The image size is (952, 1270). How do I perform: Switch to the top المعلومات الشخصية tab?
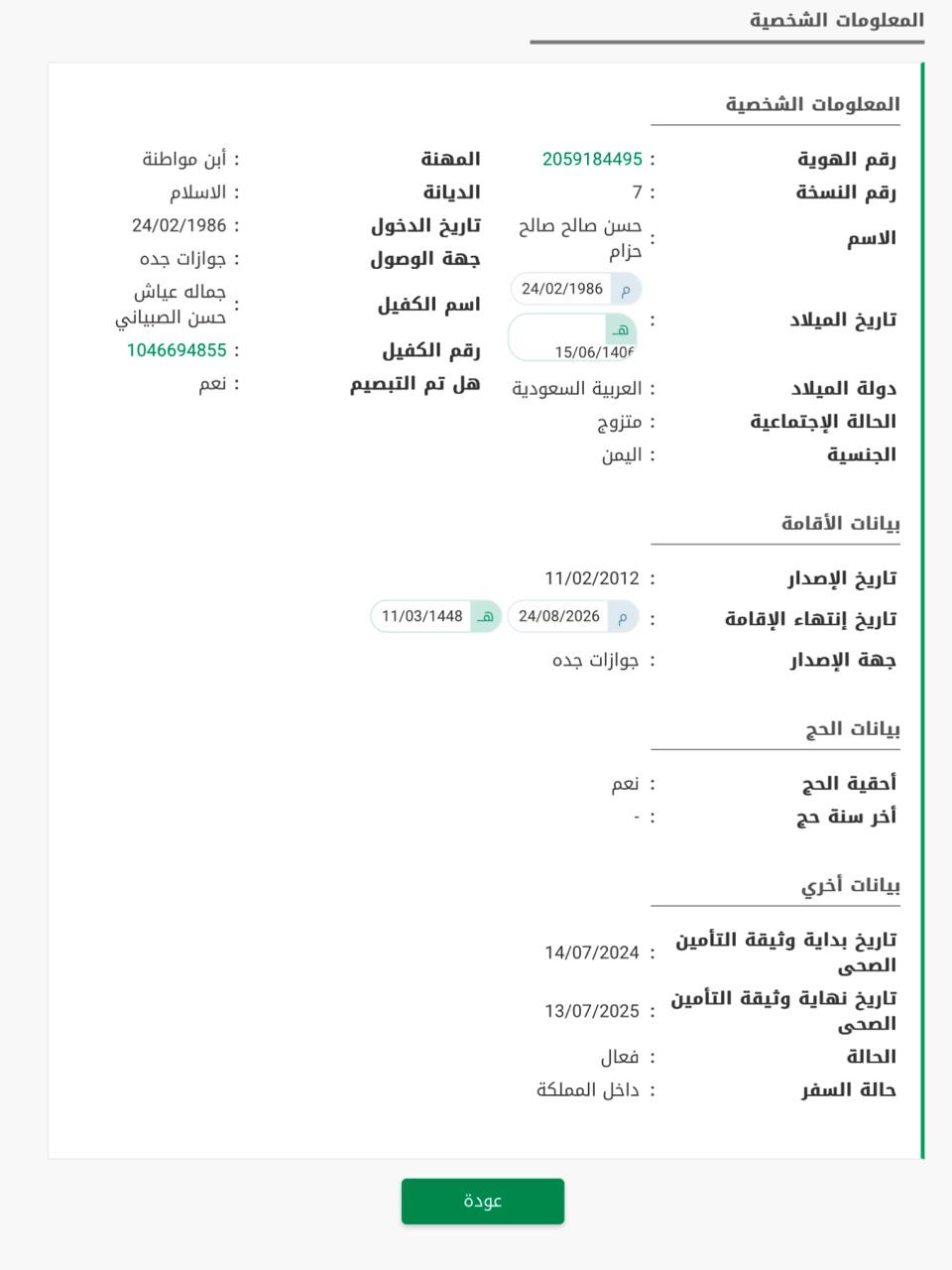tap(836, 20)
